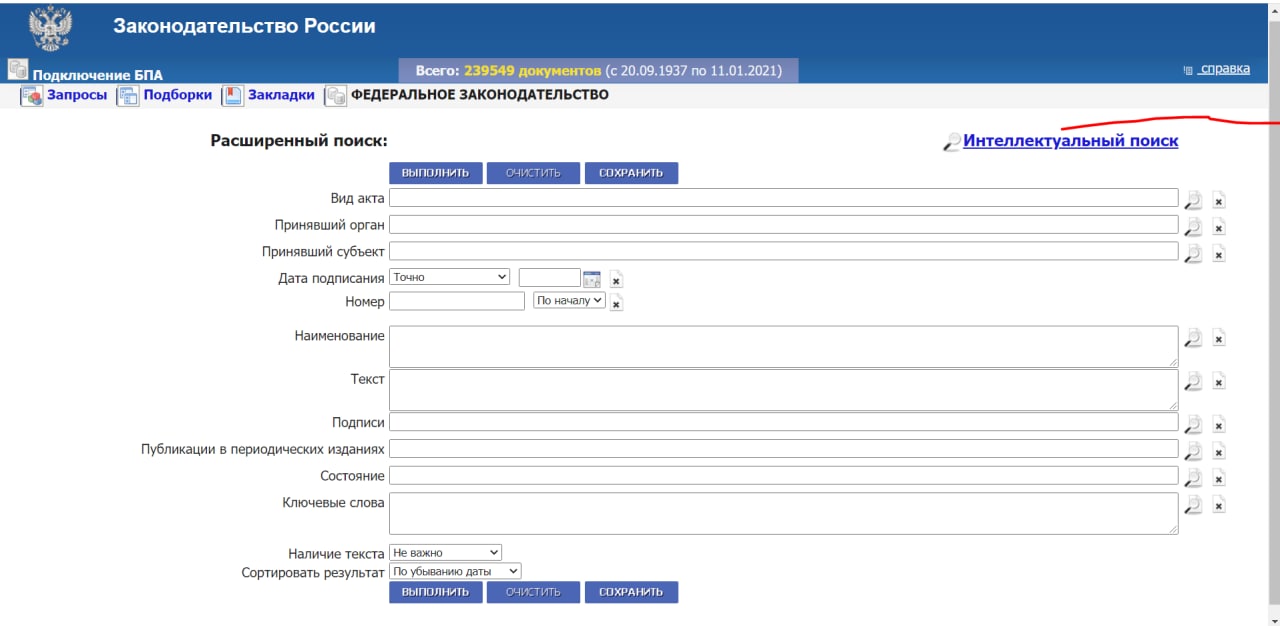The height and width of the screenshot is (626, 1280).
Task: Open the справка help link
Action: click(x=1224, y=69)
